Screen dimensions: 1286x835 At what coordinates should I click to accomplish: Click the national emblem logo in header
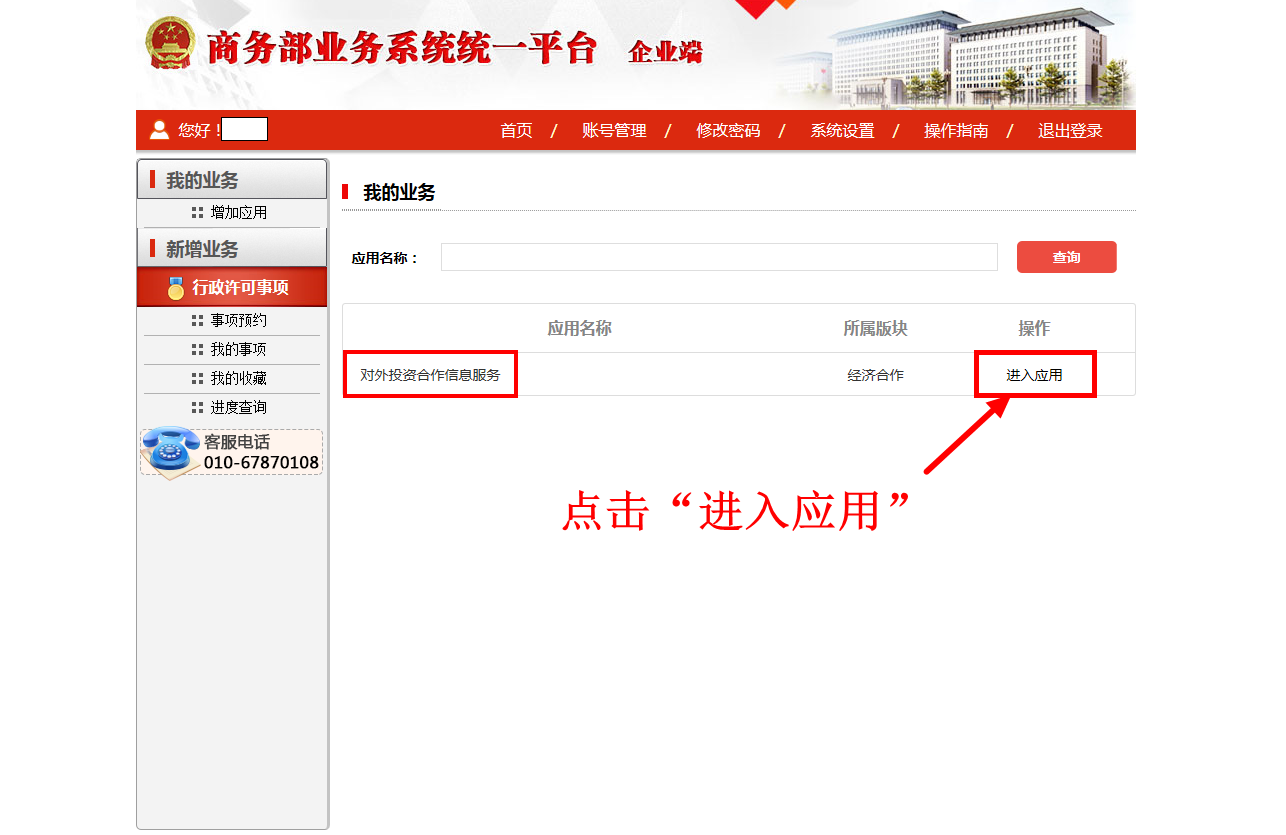171,44
